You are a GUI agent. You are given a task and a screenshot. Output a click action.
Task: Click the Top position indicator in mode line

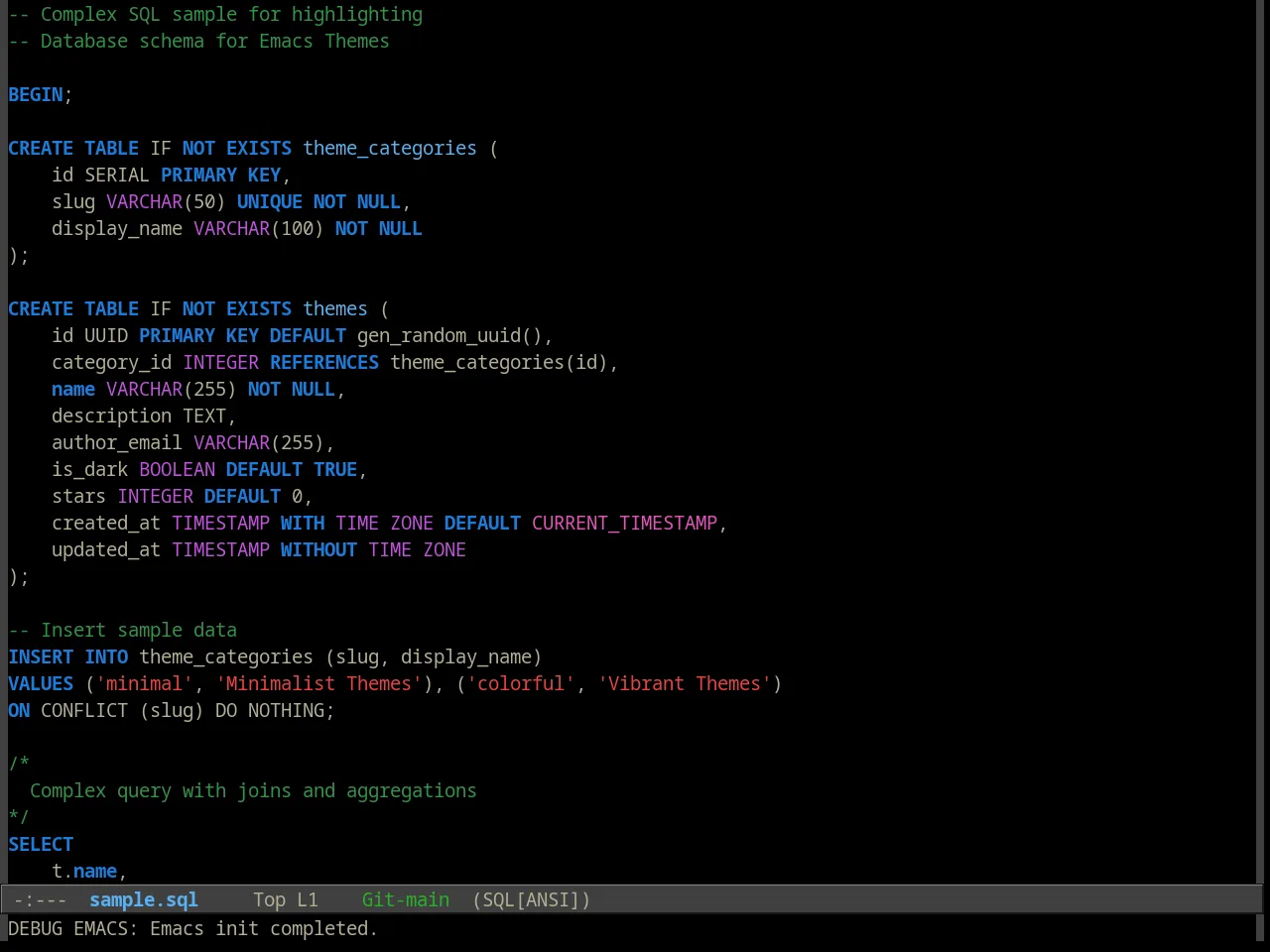tap(269, 899)
